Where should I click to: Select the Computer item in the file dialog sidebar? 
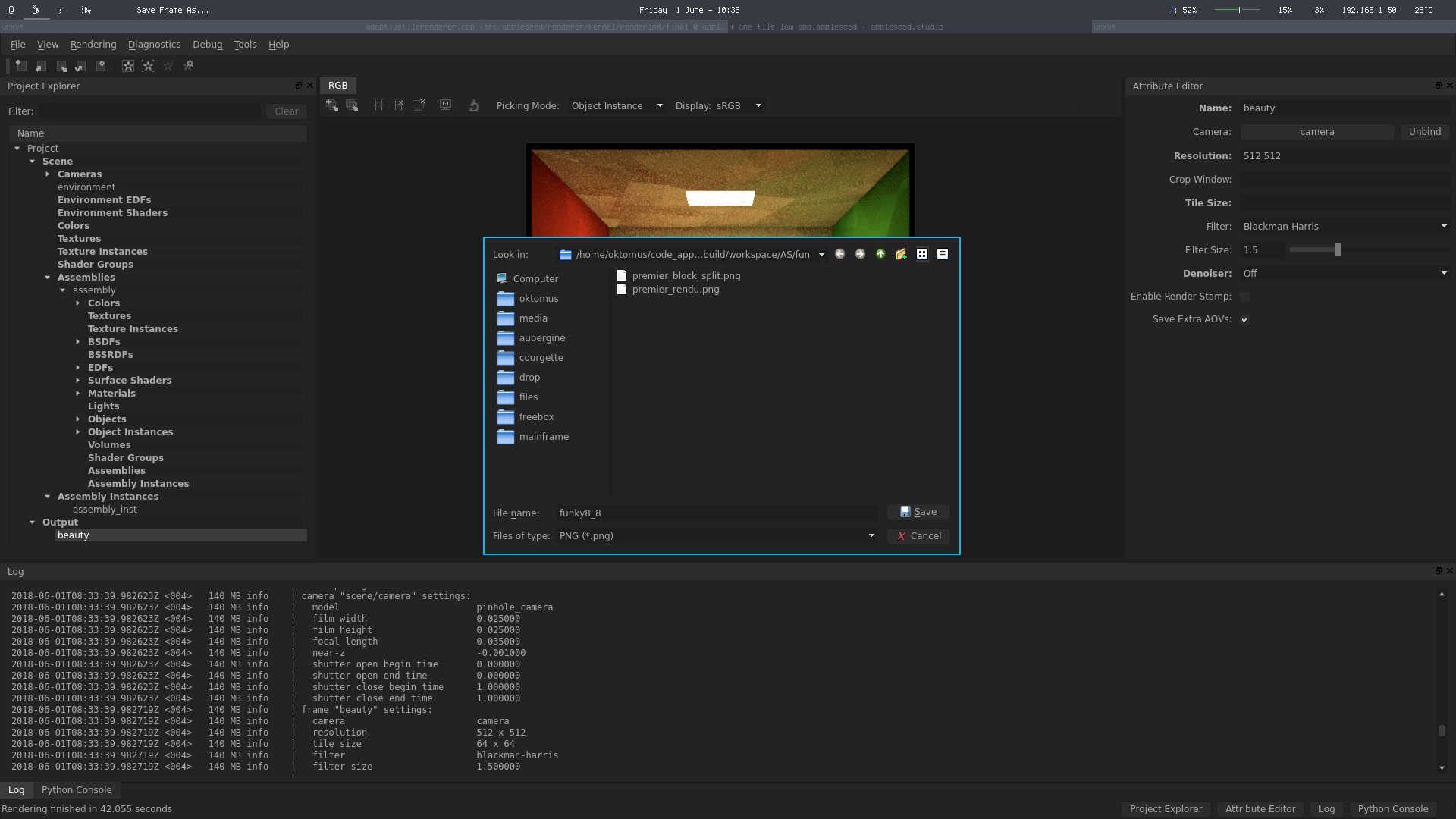(x=535, y=278)
